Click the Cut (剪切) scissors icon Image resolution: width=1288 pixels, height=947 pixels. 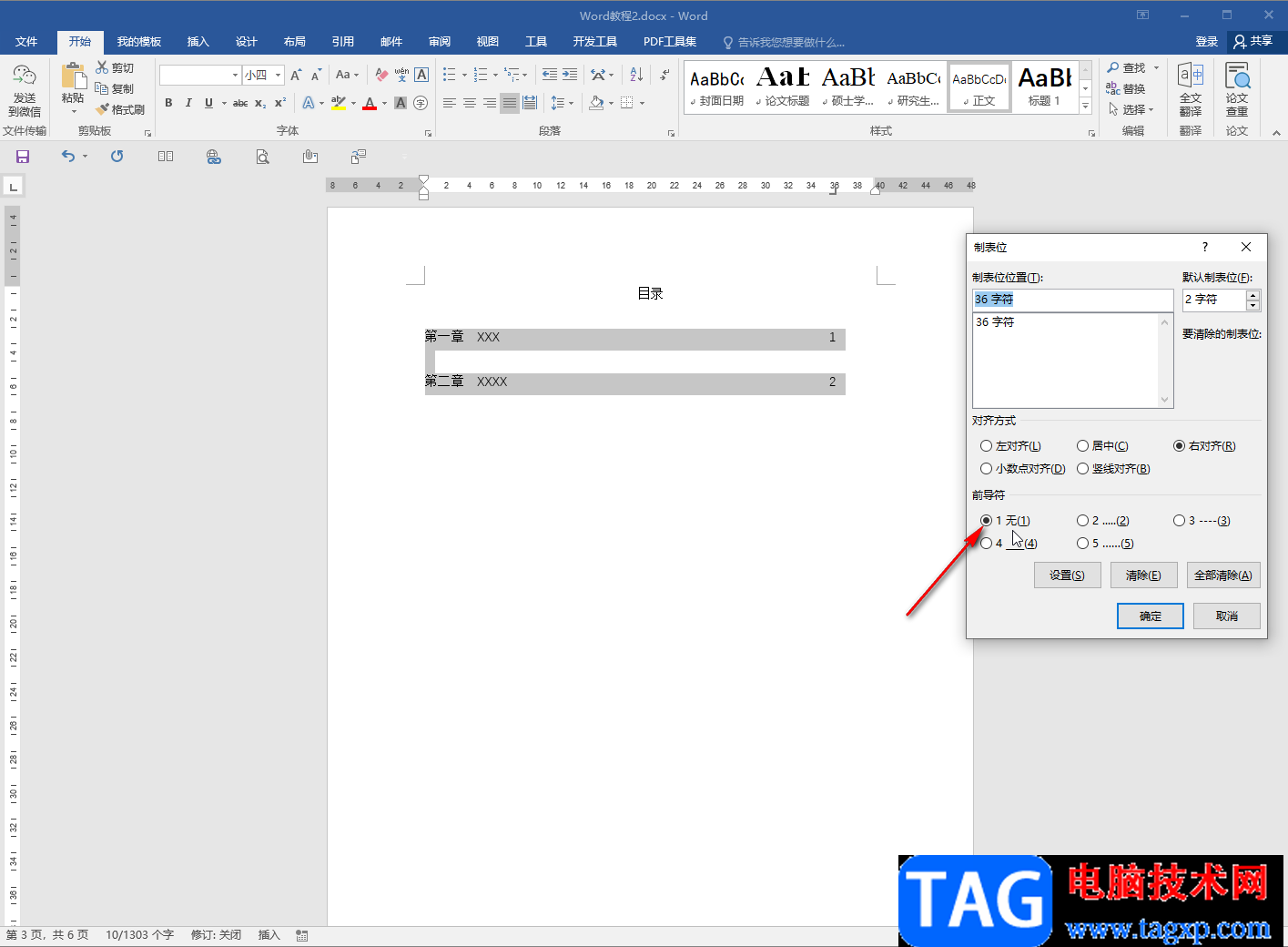102,67
